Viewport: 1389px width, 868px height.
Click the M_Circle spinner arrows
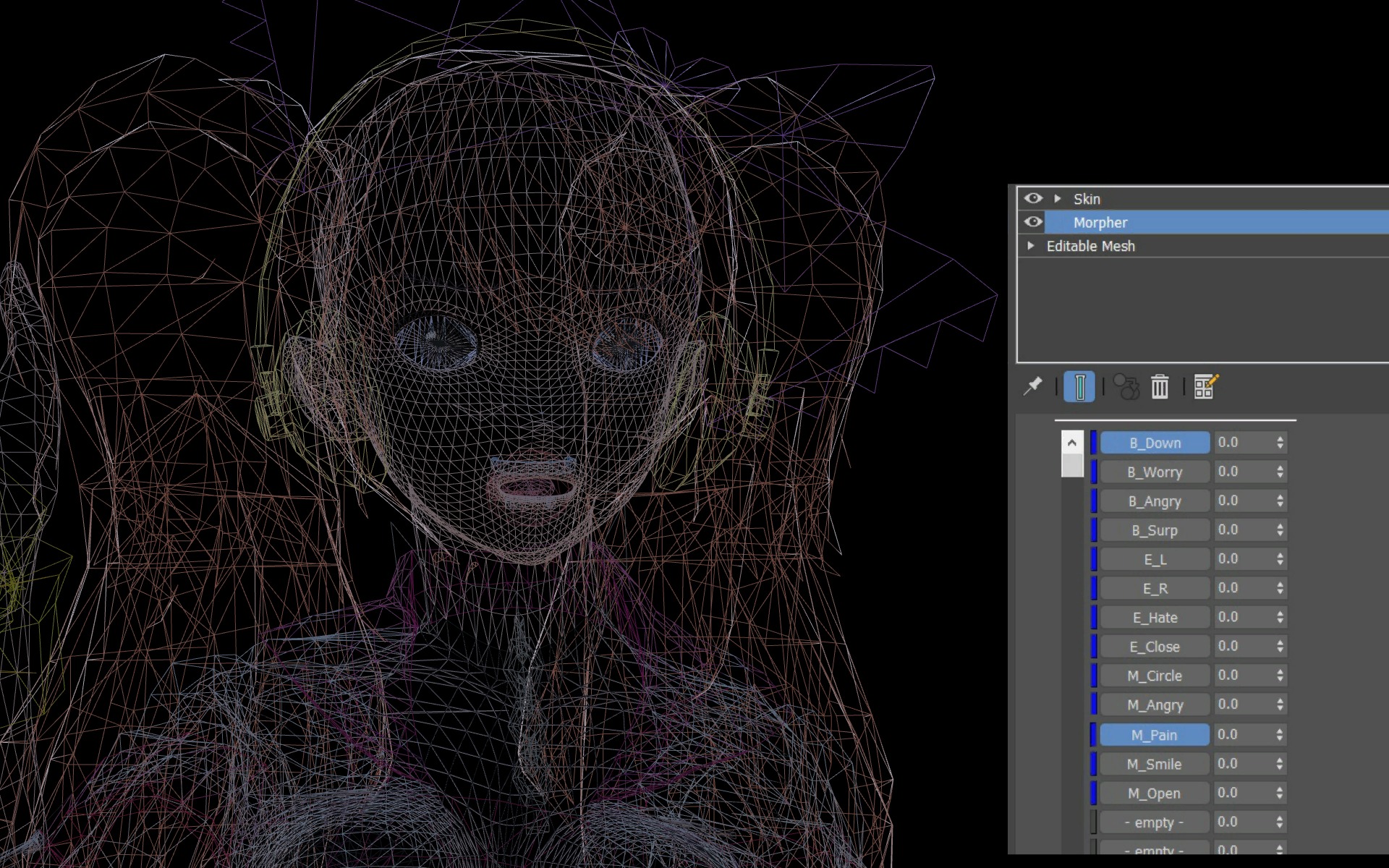pos(1280,676)
